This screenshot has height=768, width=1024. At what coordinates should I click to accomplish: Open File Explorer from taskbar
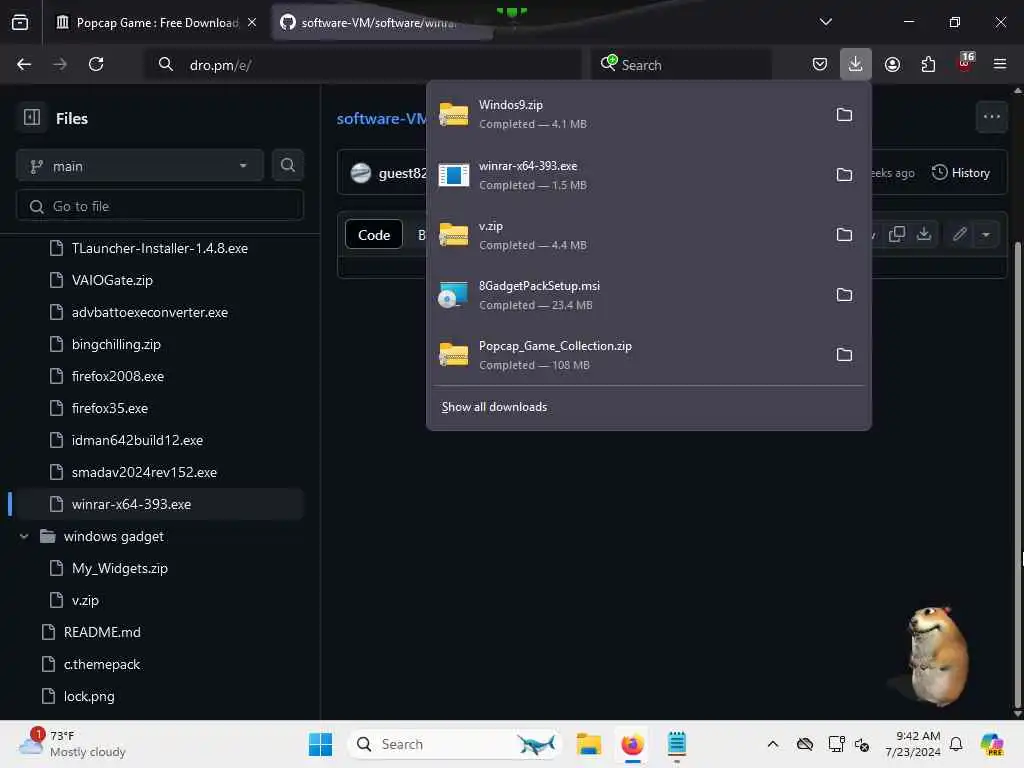[x=588, y=744]
